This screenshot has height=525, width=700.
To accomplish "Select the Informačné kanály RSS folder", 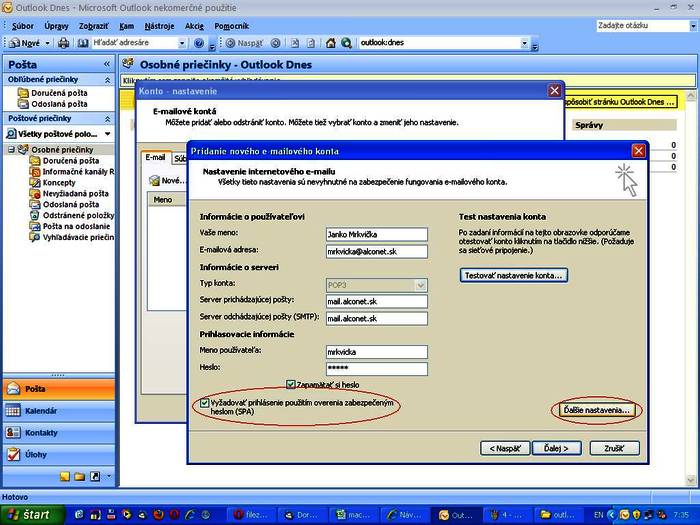I will [x=72, y=171].
